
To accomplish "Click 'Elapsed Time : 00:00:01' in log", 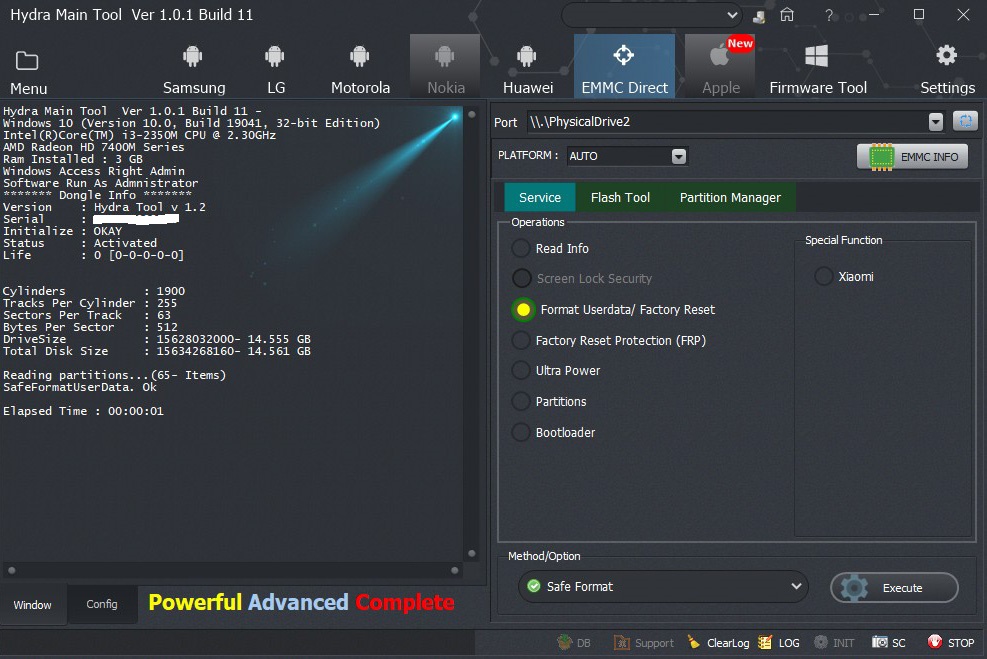I will click(83, 411).
